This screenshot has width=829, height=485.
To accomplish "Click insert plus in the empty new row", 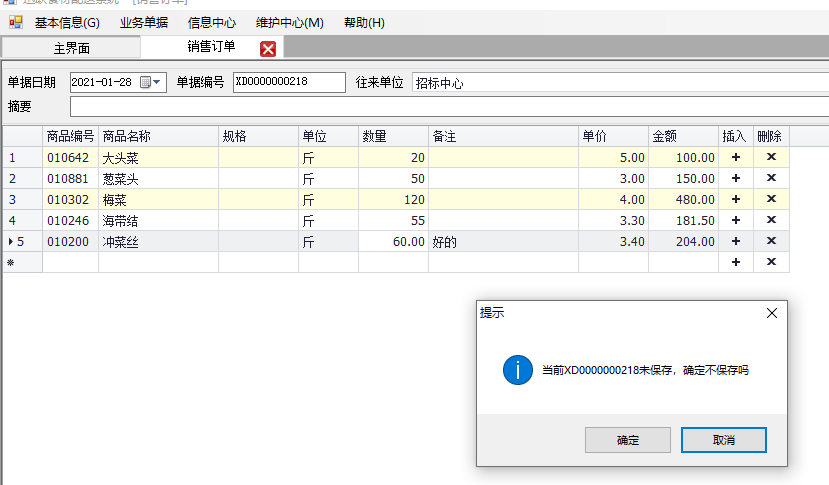I will 736,262.
